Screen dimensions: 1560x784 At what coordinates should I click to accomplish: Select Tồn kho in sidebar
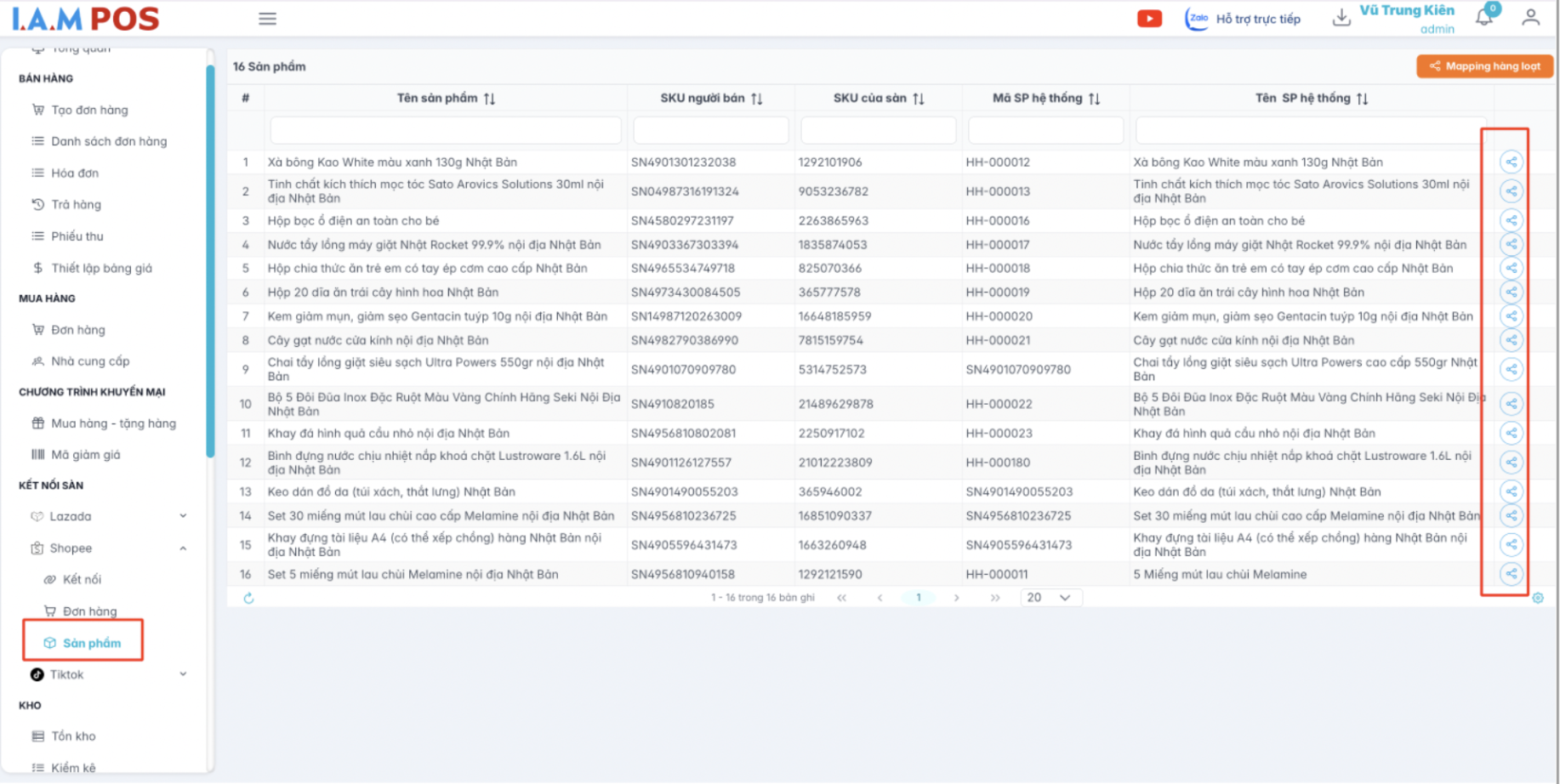[73, 736]
